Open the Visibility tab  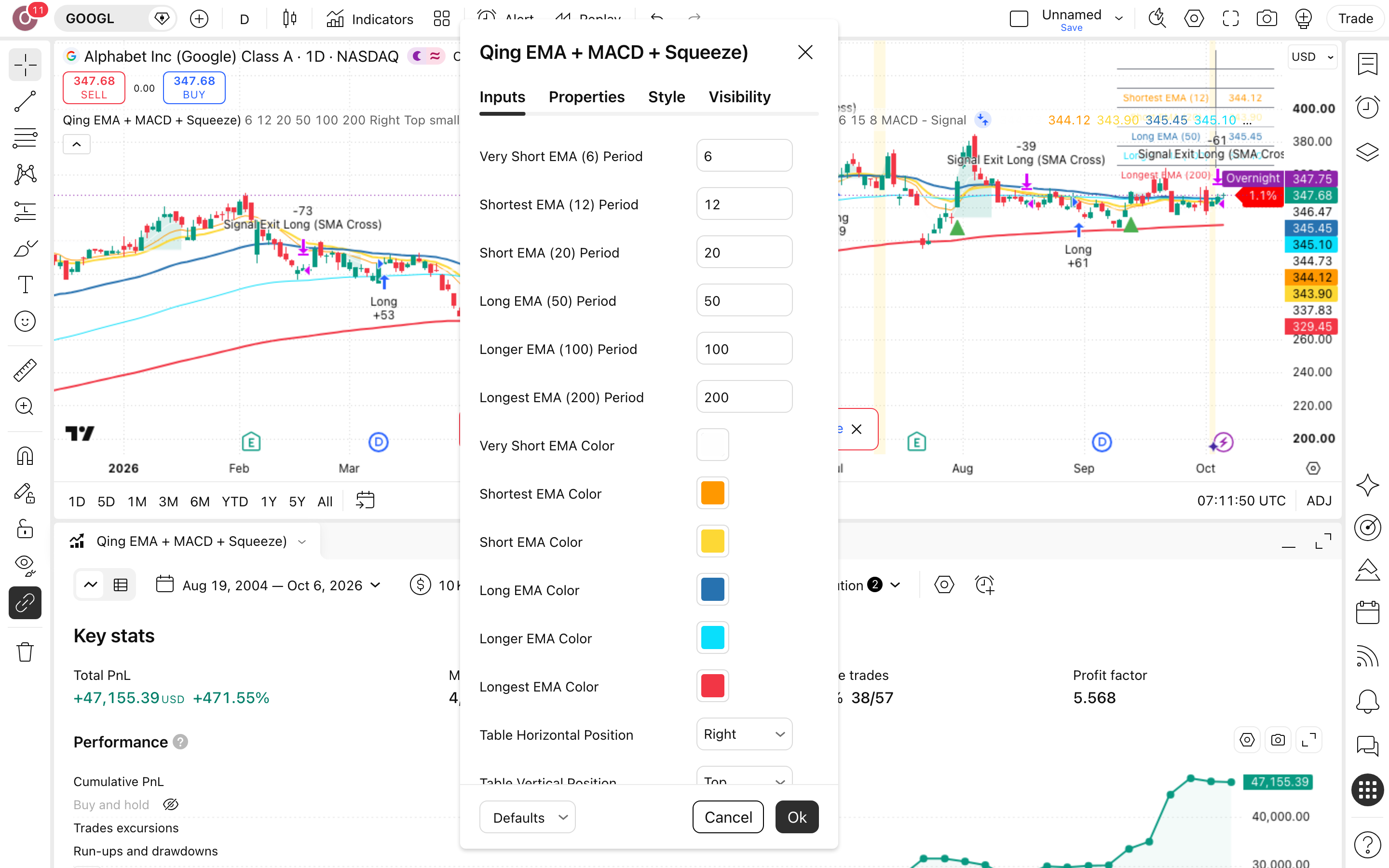(x=739, y=97)
